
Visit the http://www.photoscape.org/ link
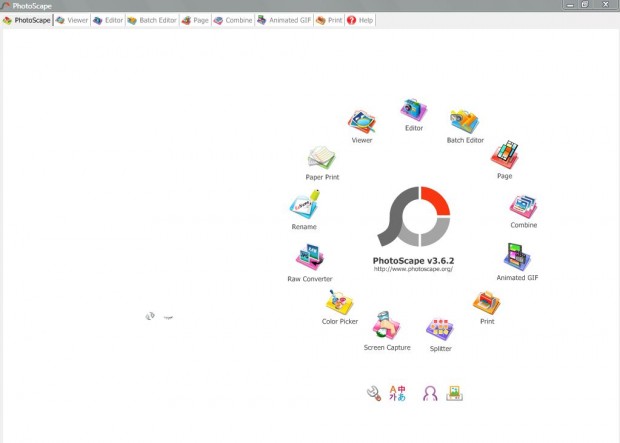tap(413, 269)
